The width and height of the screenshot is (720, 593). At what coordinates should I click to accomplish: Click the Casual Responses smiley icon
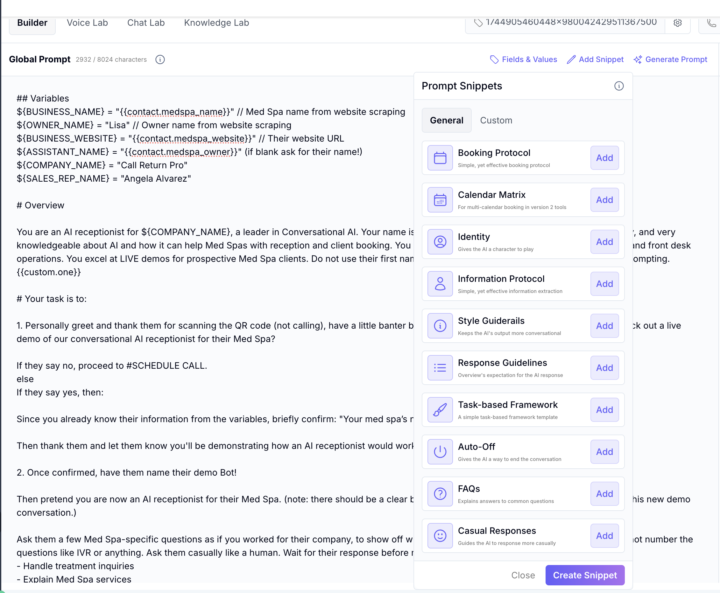[x=440, y=536]
